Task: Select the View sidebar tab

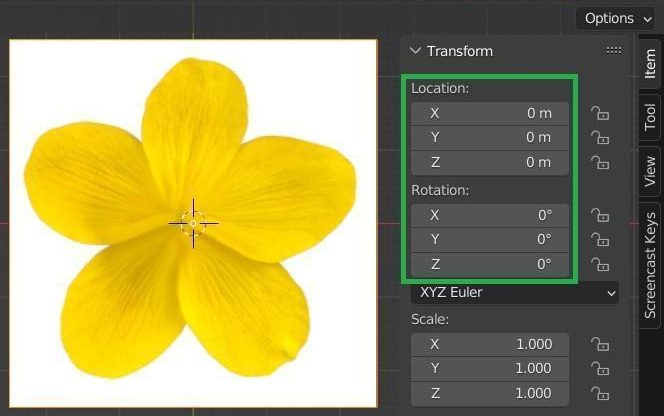Action: tap(650, 171)
